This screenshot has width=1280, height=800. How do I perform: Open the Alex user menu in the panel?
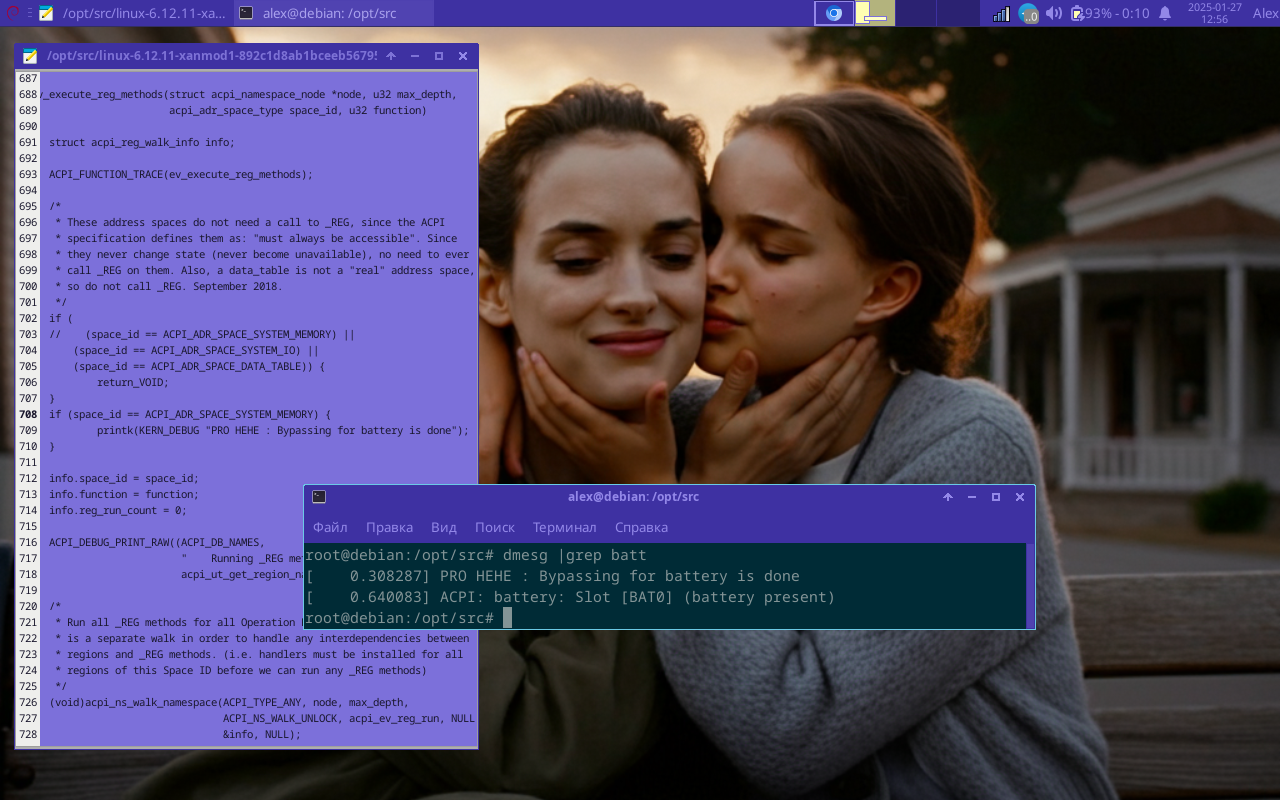point(1265,13)
